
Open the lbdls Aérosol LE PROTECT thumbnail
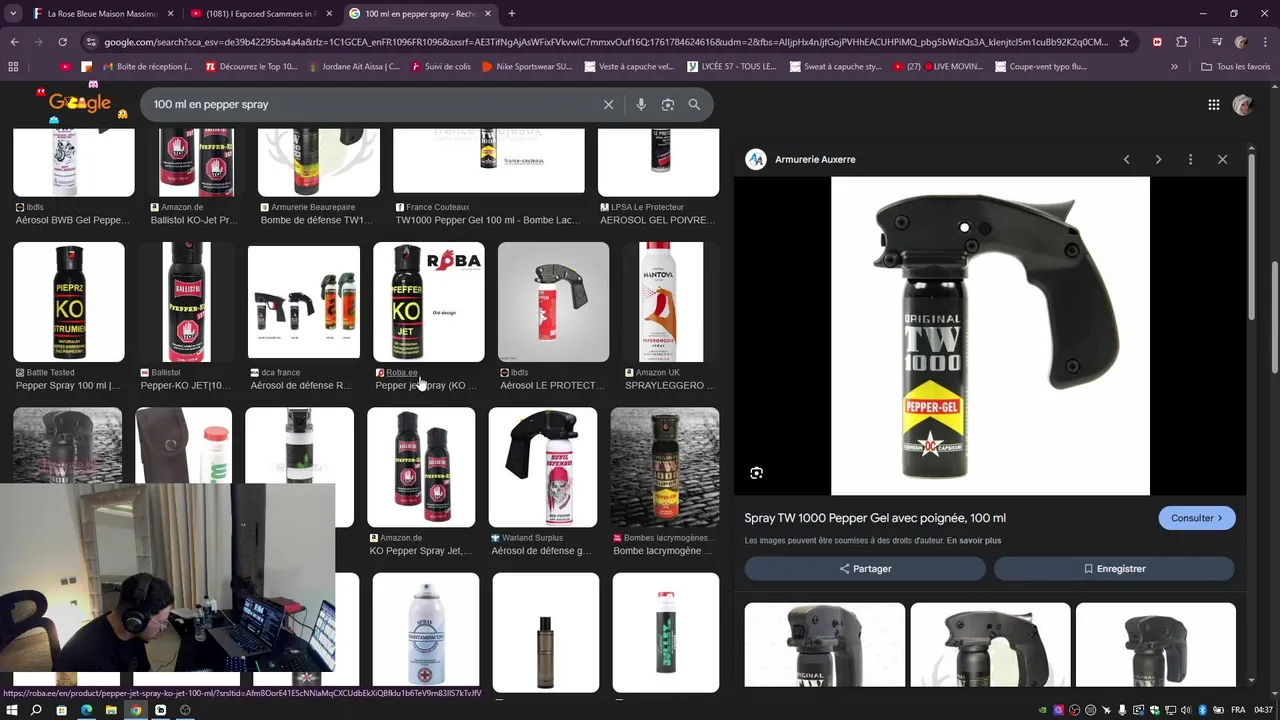click(x=554, y=302)
